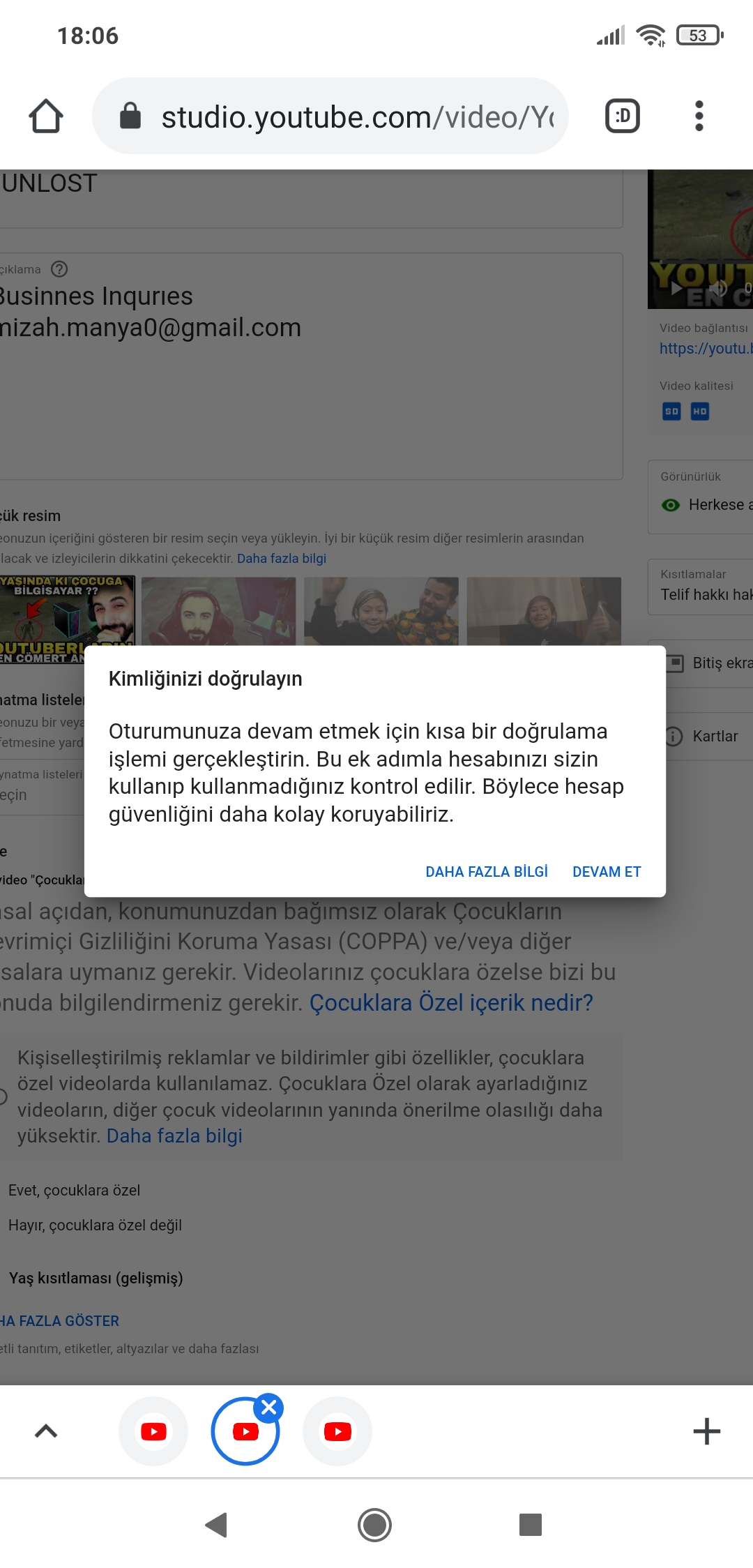Open Daha fazla bilgi link under thumbnail text
The image size is (753, 1568).
pos(282,558)
